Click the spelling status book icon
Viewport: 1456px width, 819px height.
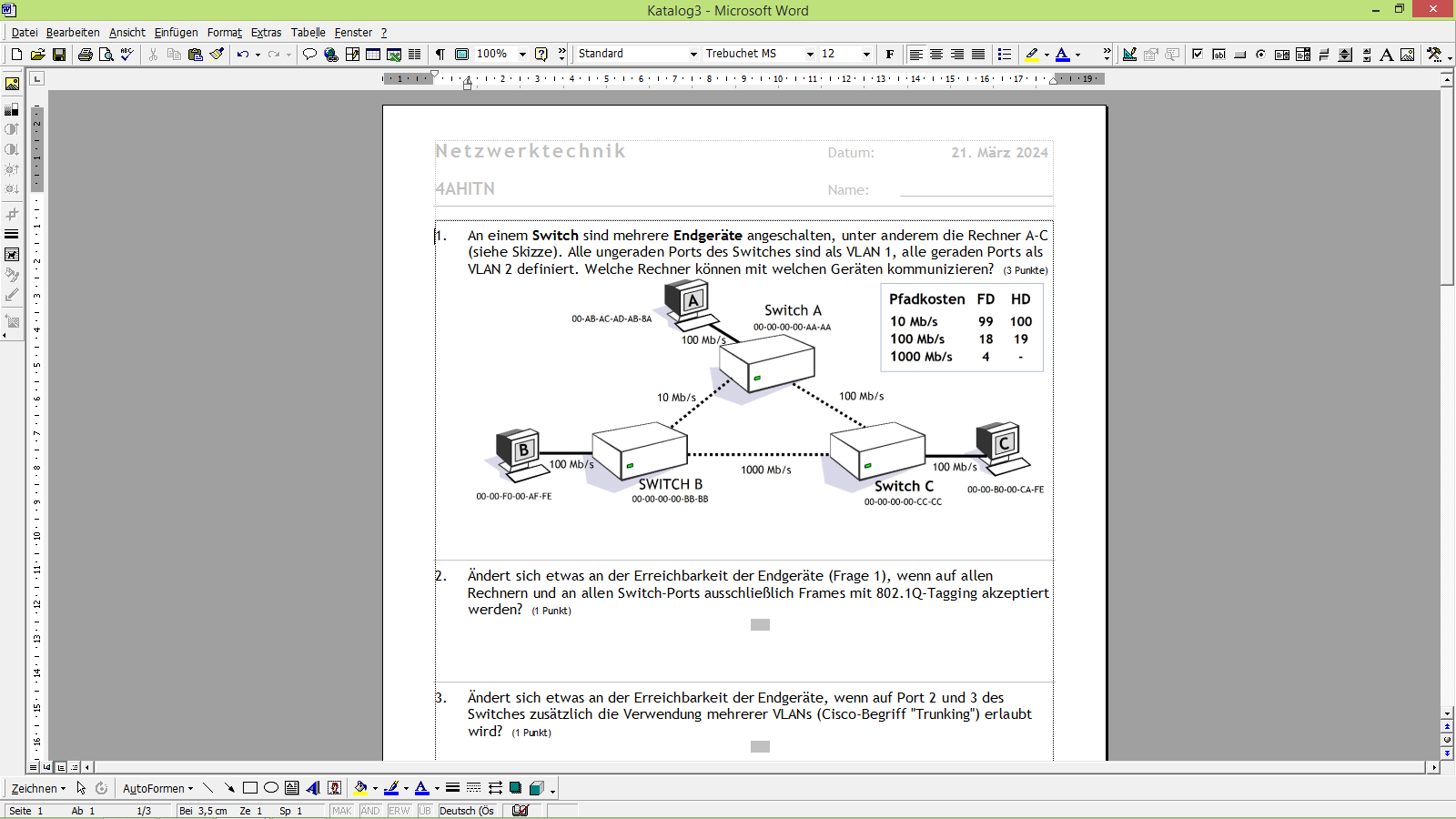(521, 811)
